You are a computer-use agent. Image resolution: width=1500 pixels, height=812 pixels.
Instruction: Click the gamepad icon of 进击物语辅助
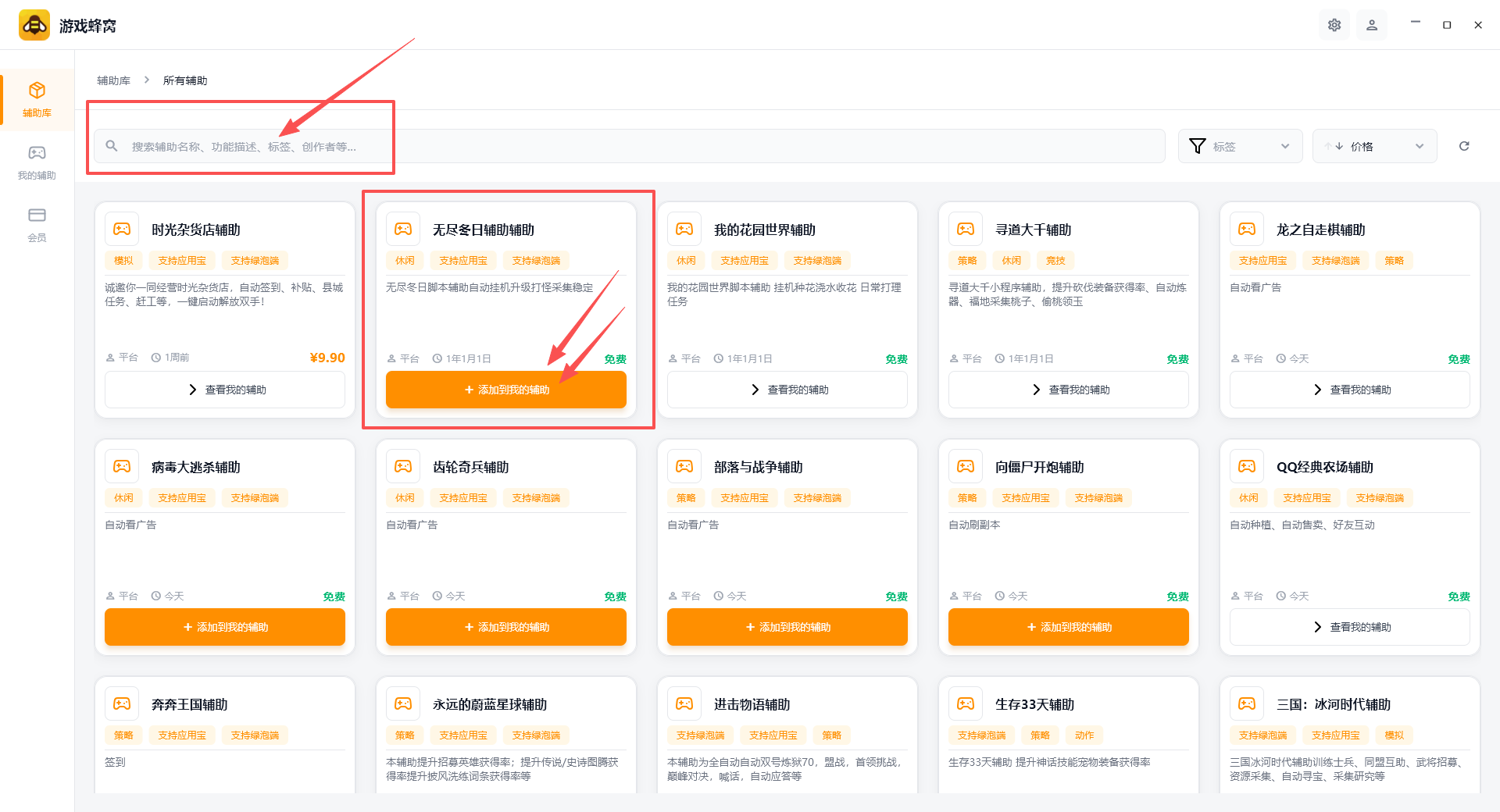[684, 703]
